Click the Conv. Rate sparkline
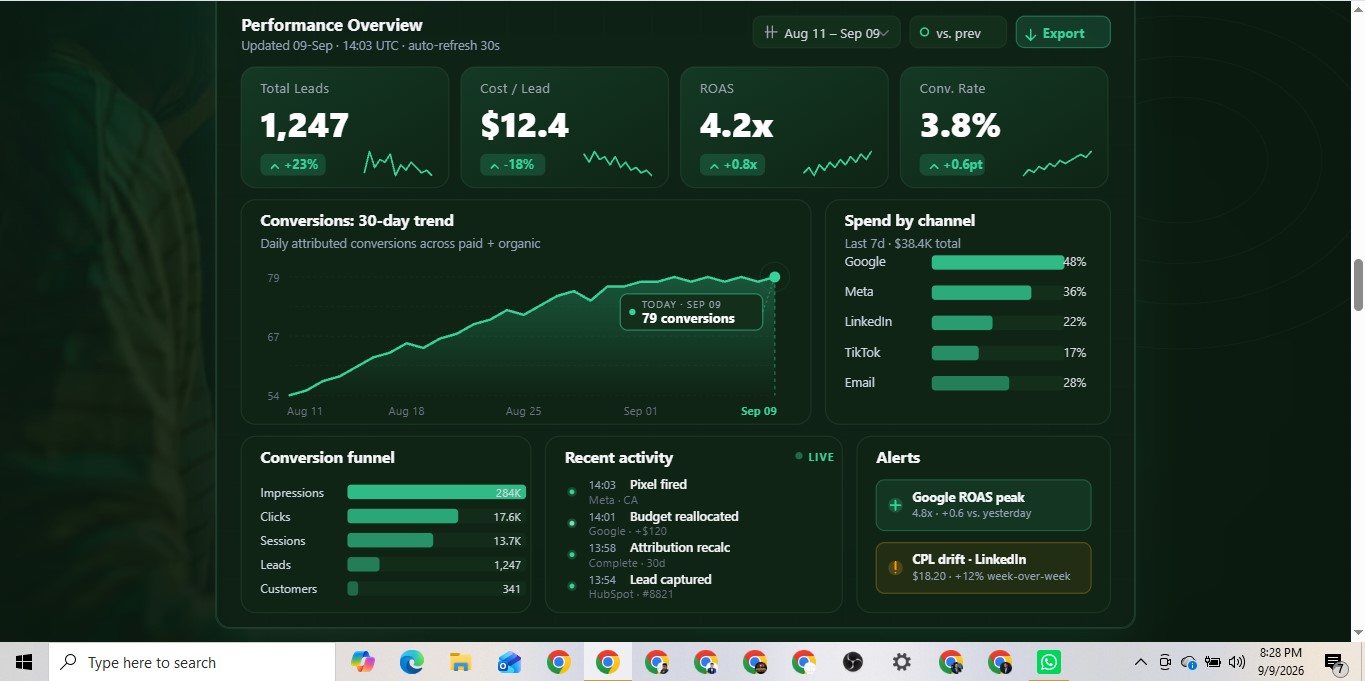 click(1058, 164)
